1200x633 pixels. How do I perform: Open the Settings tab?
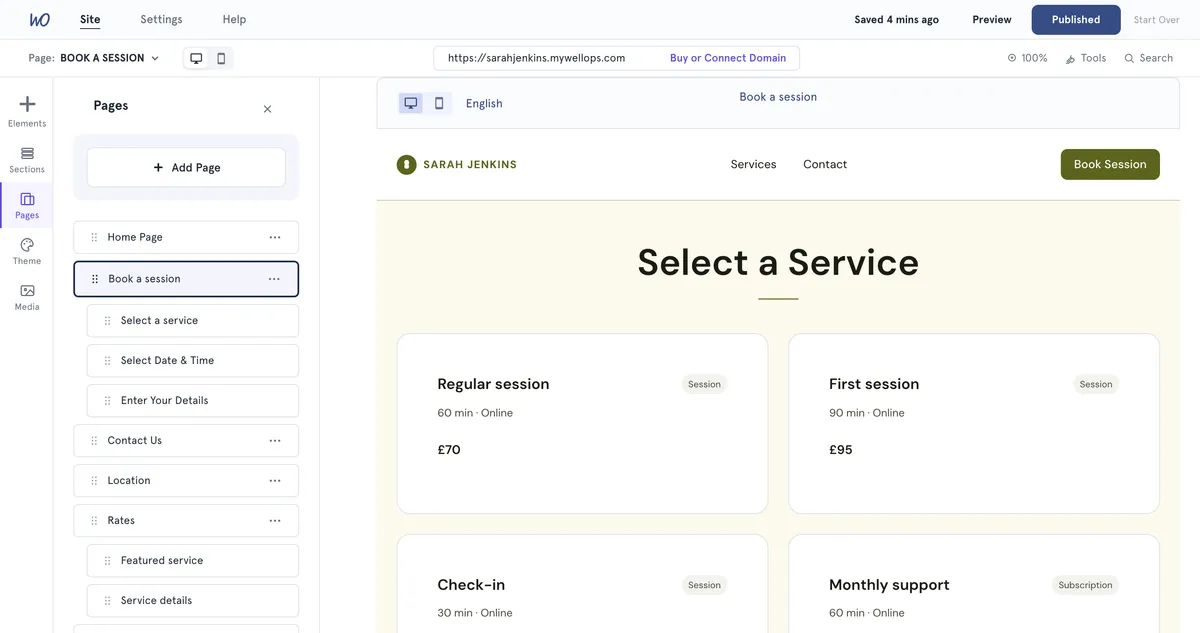coord(161,19)
